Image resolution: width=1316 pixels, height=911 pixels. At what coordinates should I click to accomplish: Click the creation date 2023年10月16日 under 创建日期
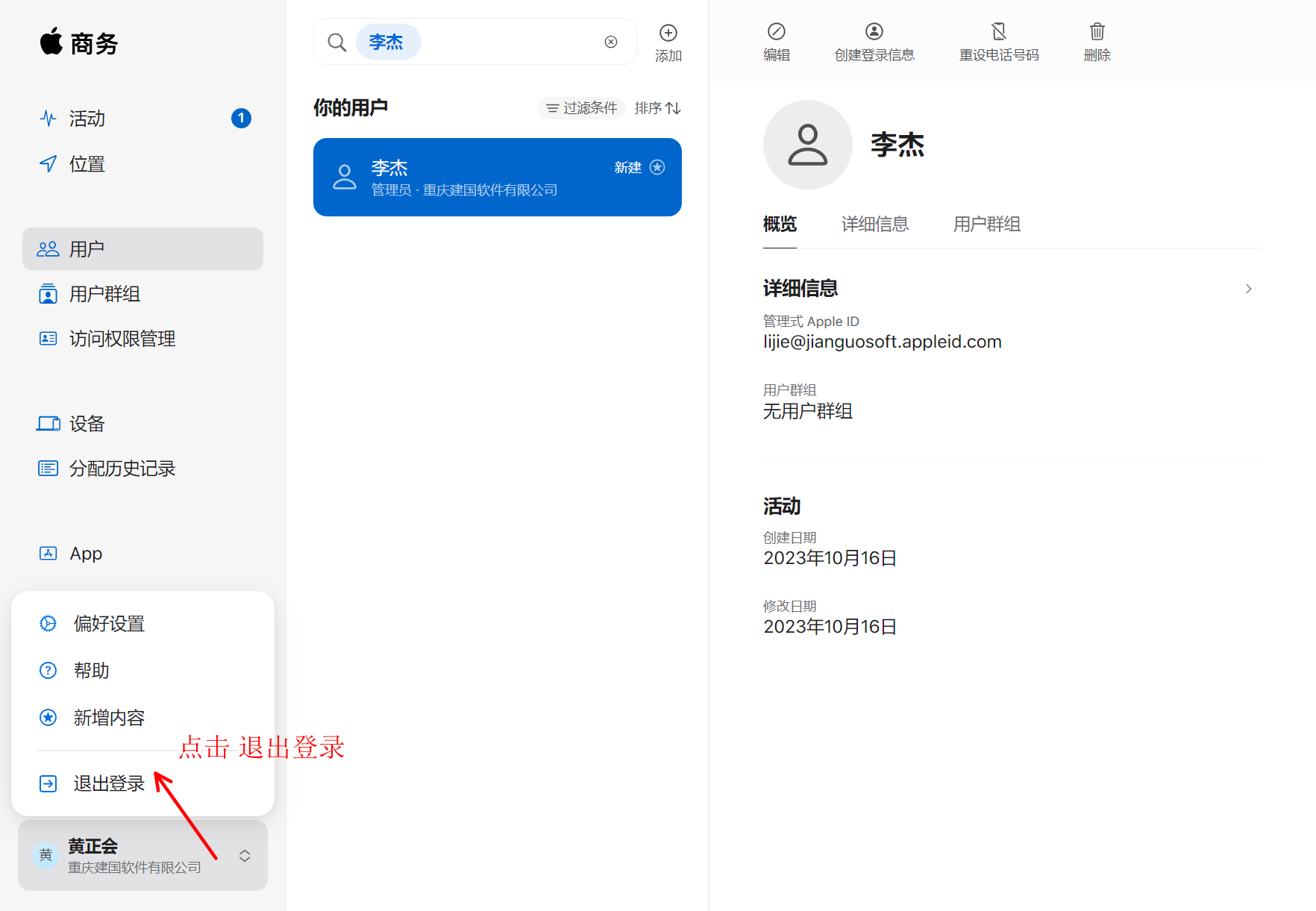[x=830, y=558]
